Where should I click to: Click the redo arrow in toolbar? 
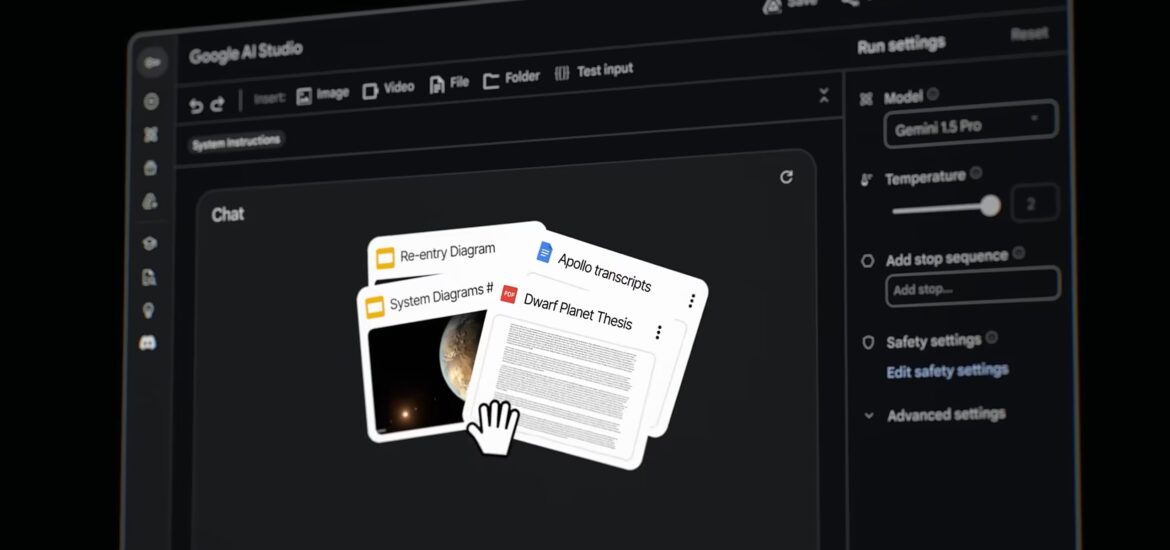218,103
